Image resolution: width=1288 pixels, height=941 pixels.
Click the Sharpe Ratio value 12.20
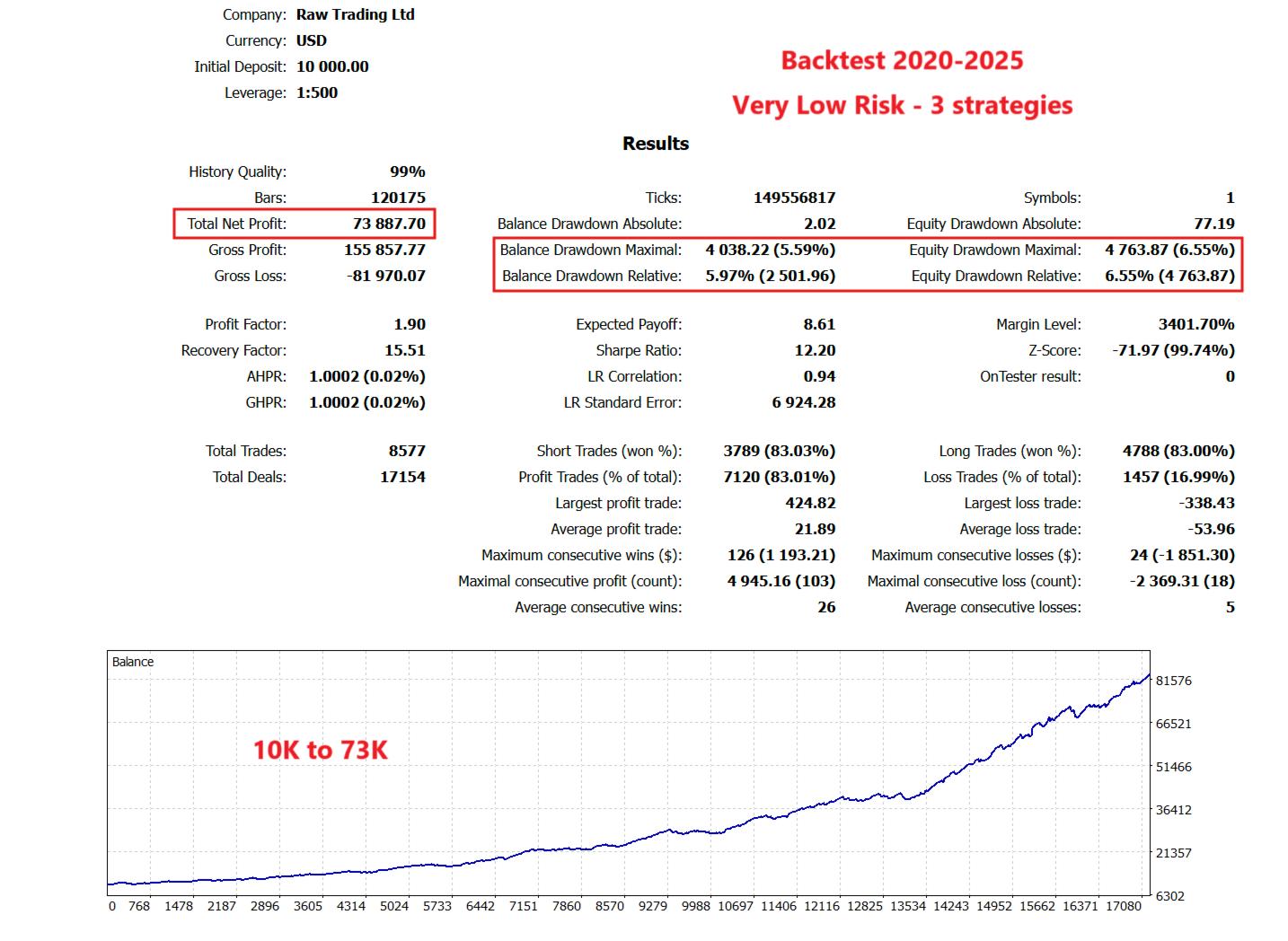click(815, 350)
